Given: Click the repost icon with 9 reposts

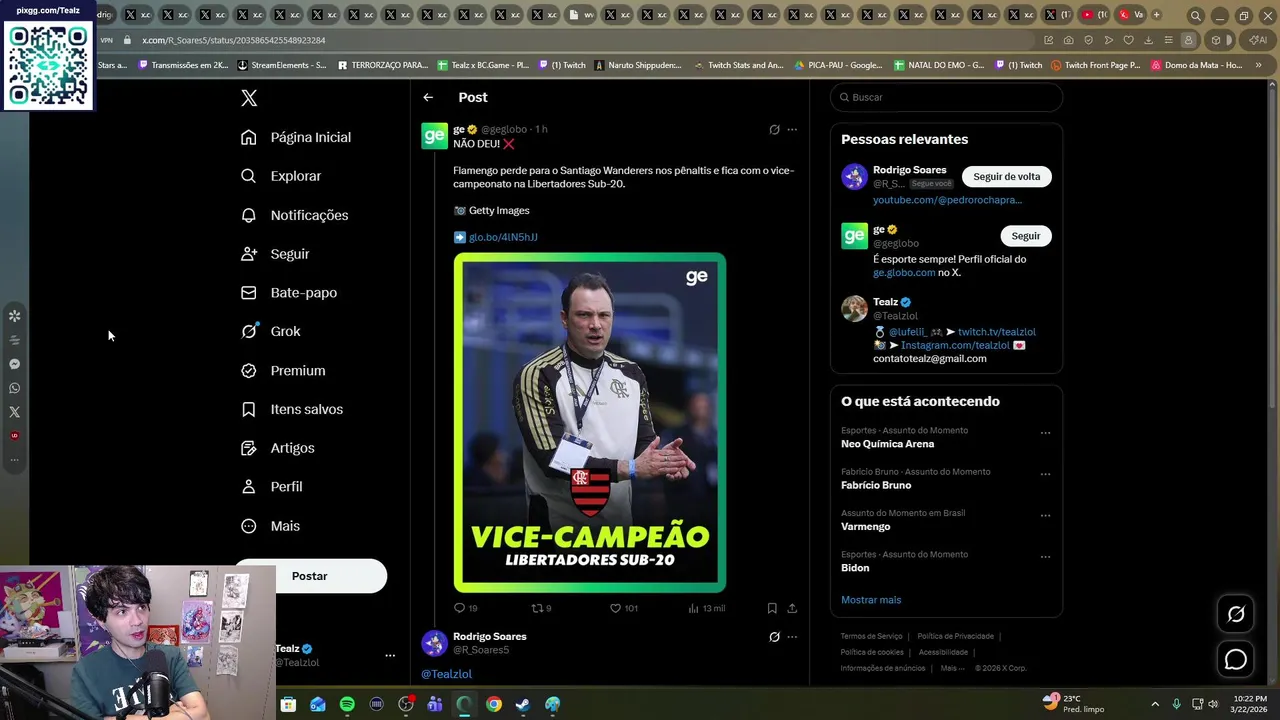Looking at the screenshot, I should click(x=536, y=608).
